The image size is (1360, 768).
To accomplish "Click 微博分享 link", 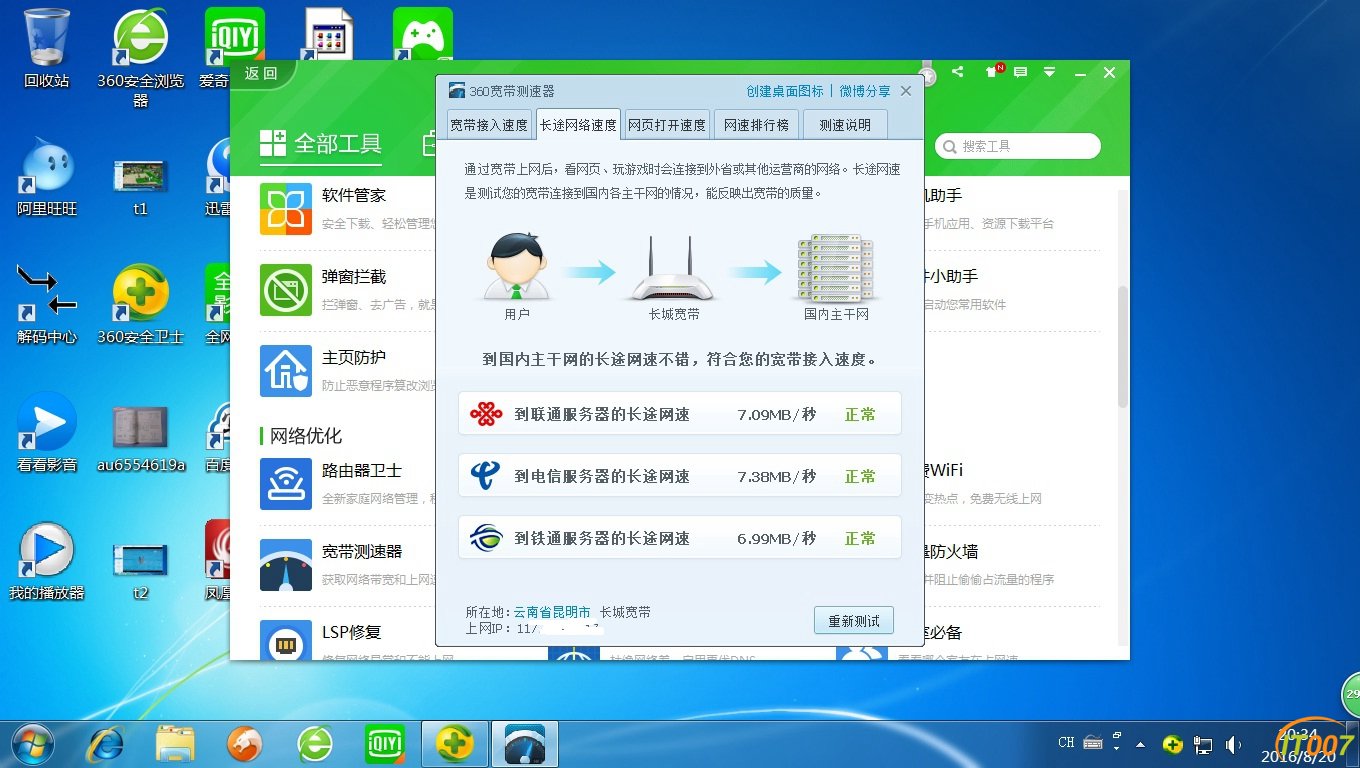I will pos(865,91).
